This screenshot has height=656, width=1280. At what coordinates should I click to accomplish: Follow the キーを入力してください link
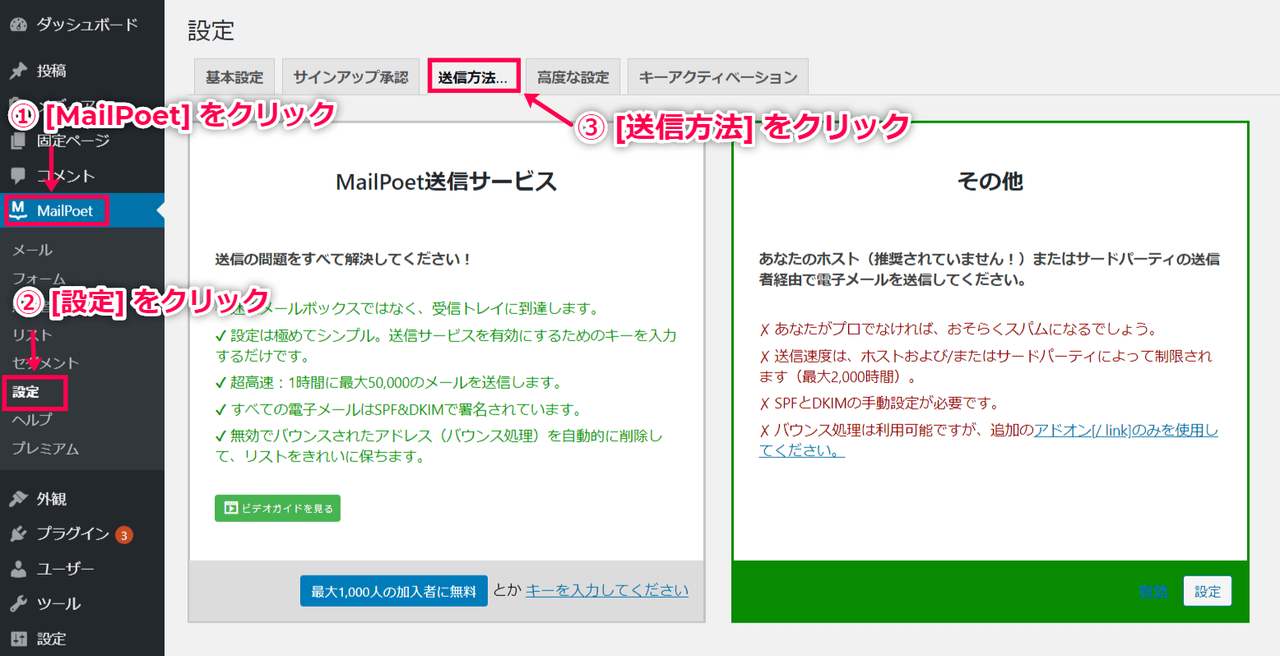[607, 590]
